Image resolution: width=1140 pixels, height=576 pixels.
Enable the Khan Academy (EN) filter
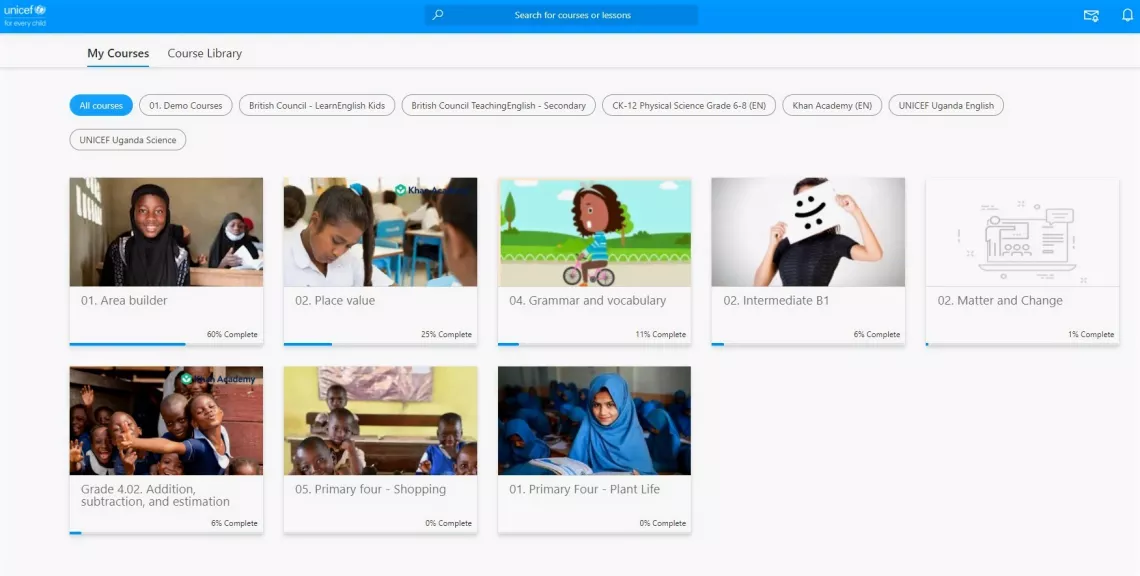click(831, 105)
